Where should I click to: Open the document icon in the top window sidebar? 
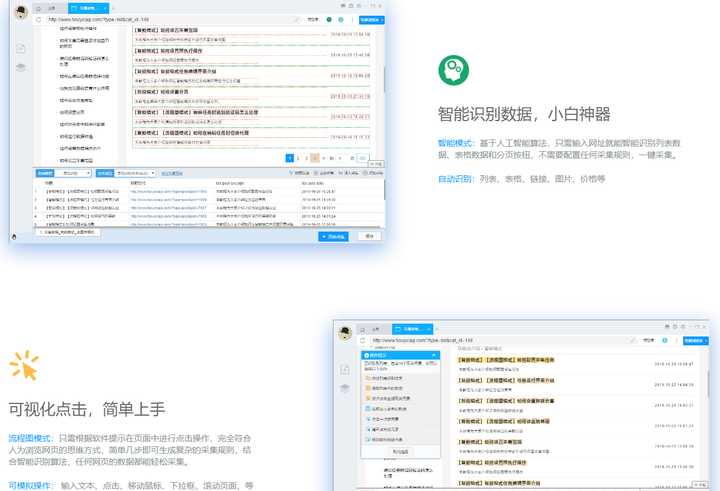[x=21, y=48]
